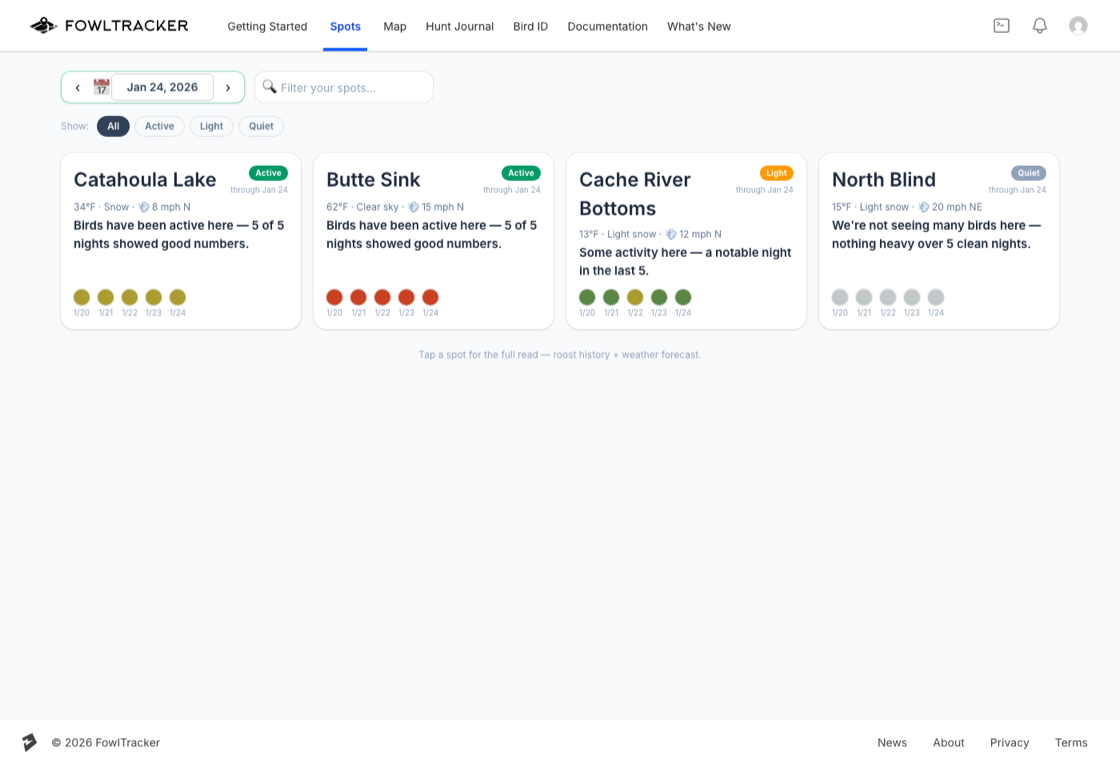Image resolution: width=1120 pixels, height=765 pixels.
Task: Open the Cache River Bottoms spot title
Action: (635, 194)
